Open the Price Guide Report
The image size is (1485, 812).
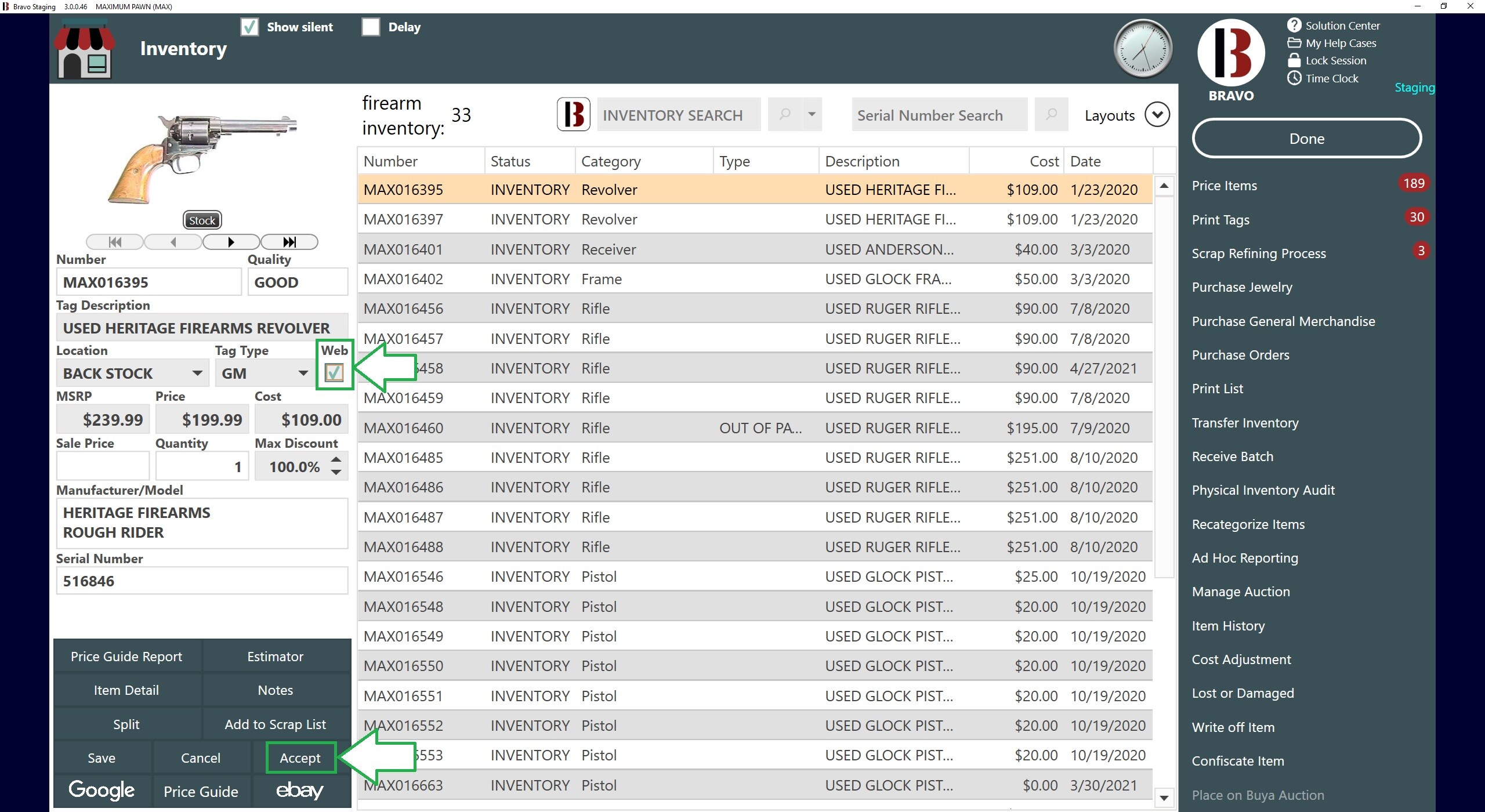tap(126, 656)
